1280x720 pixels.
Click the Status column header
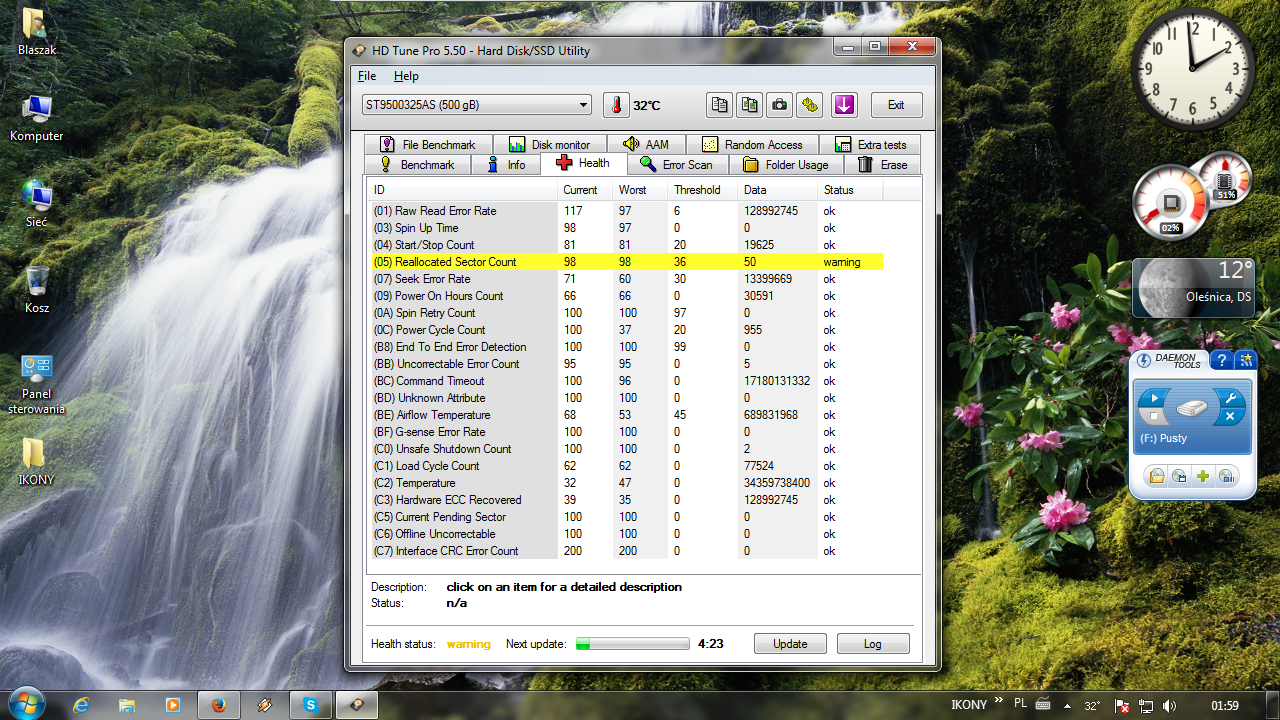click(851, 190)
